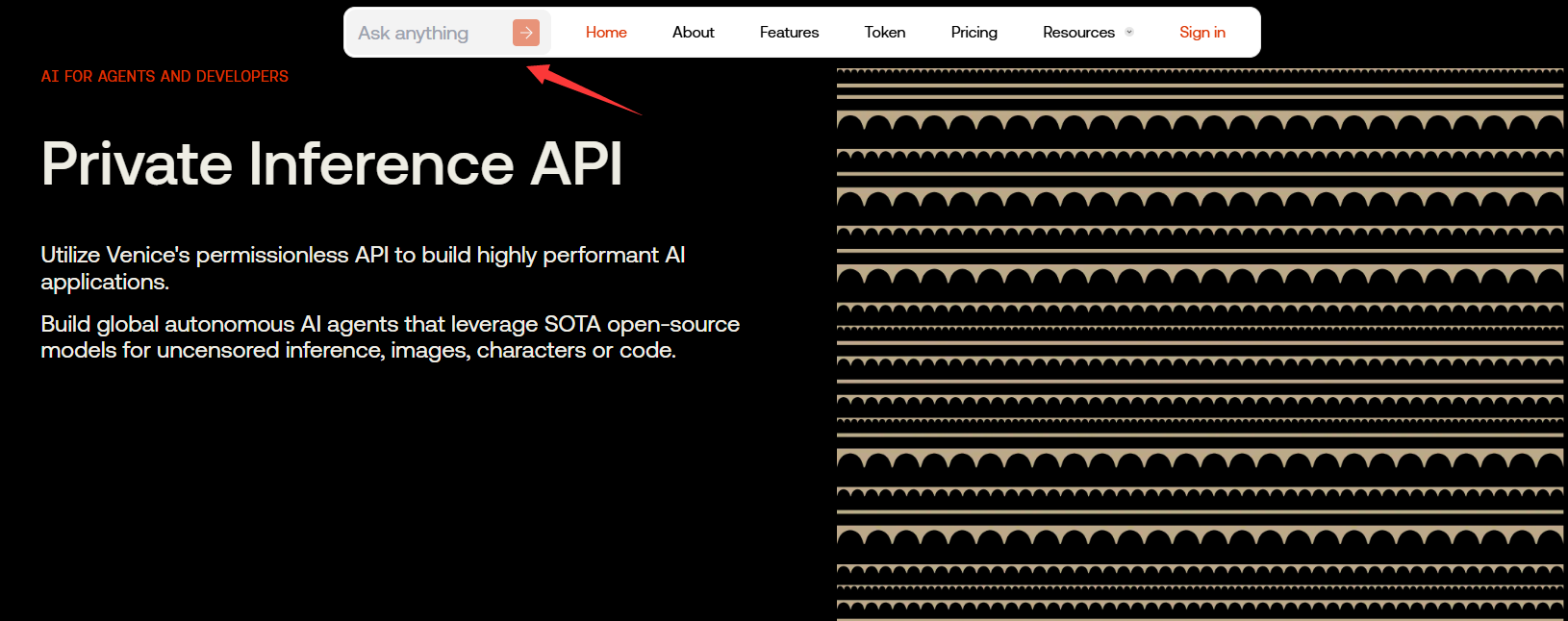1568x621 pixels.
Task: Click the Sign in link
Action: 1202,33
